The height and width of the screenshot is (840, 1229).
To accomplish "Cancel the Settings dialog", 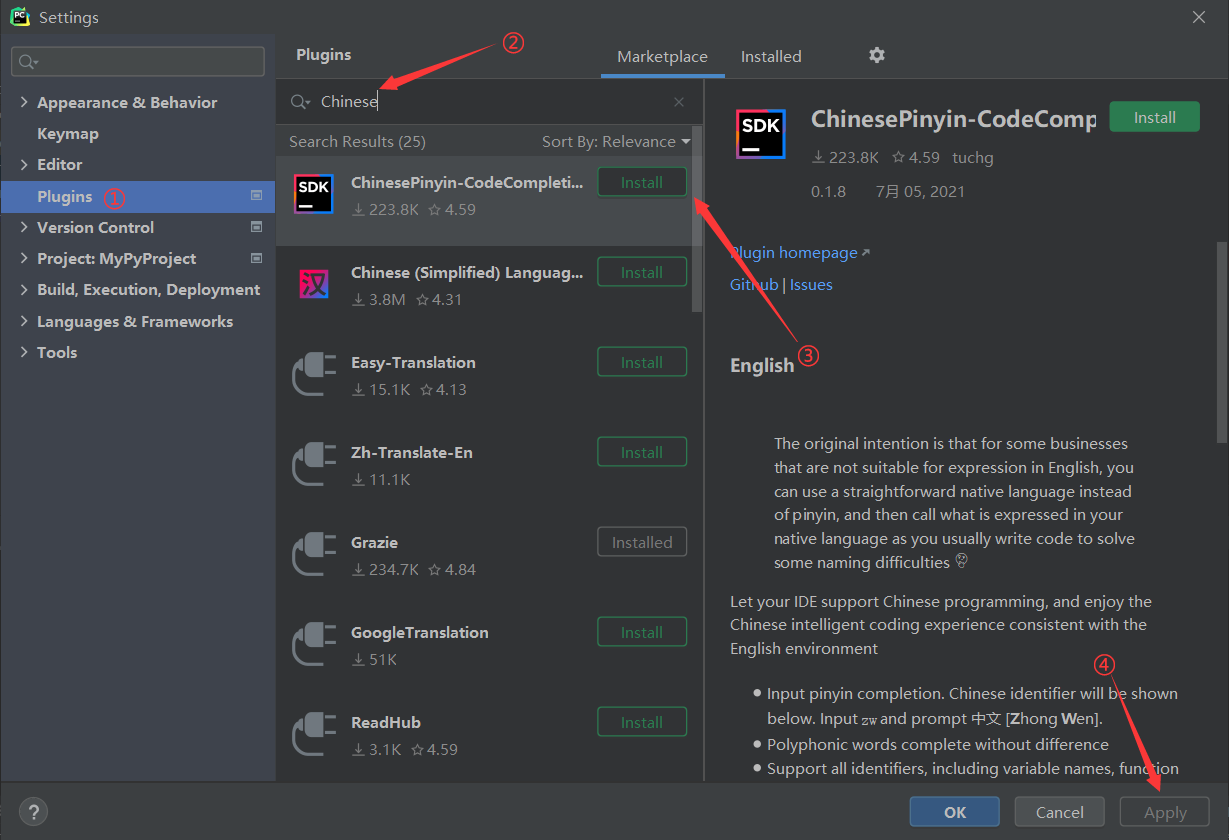I will coord(1060,812).
